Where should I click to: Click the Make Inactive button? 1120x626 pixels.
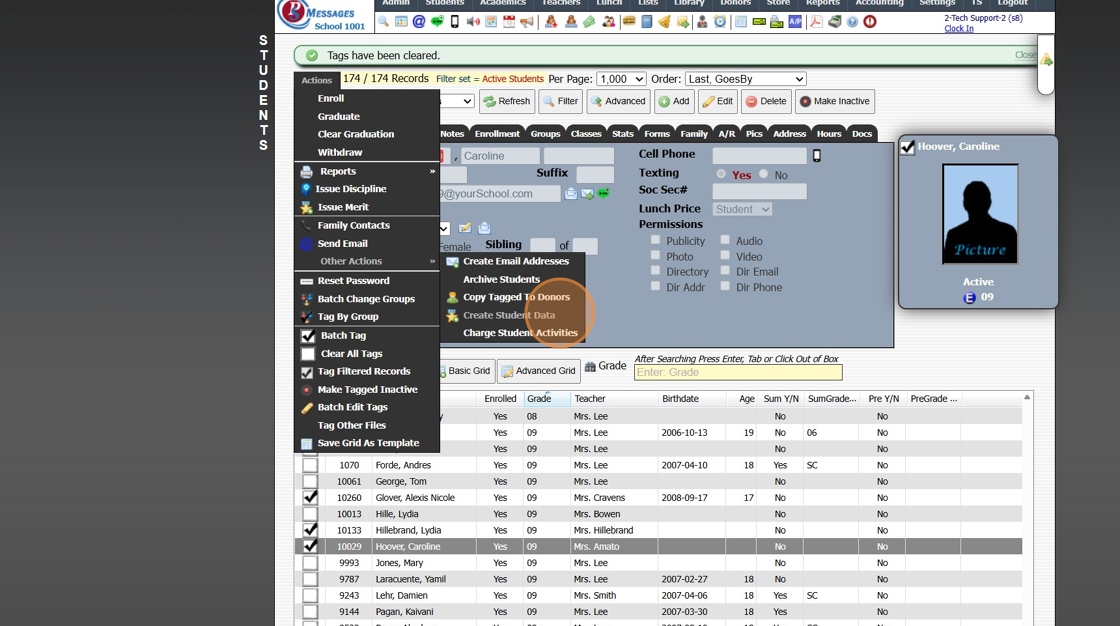coord(835,101)
